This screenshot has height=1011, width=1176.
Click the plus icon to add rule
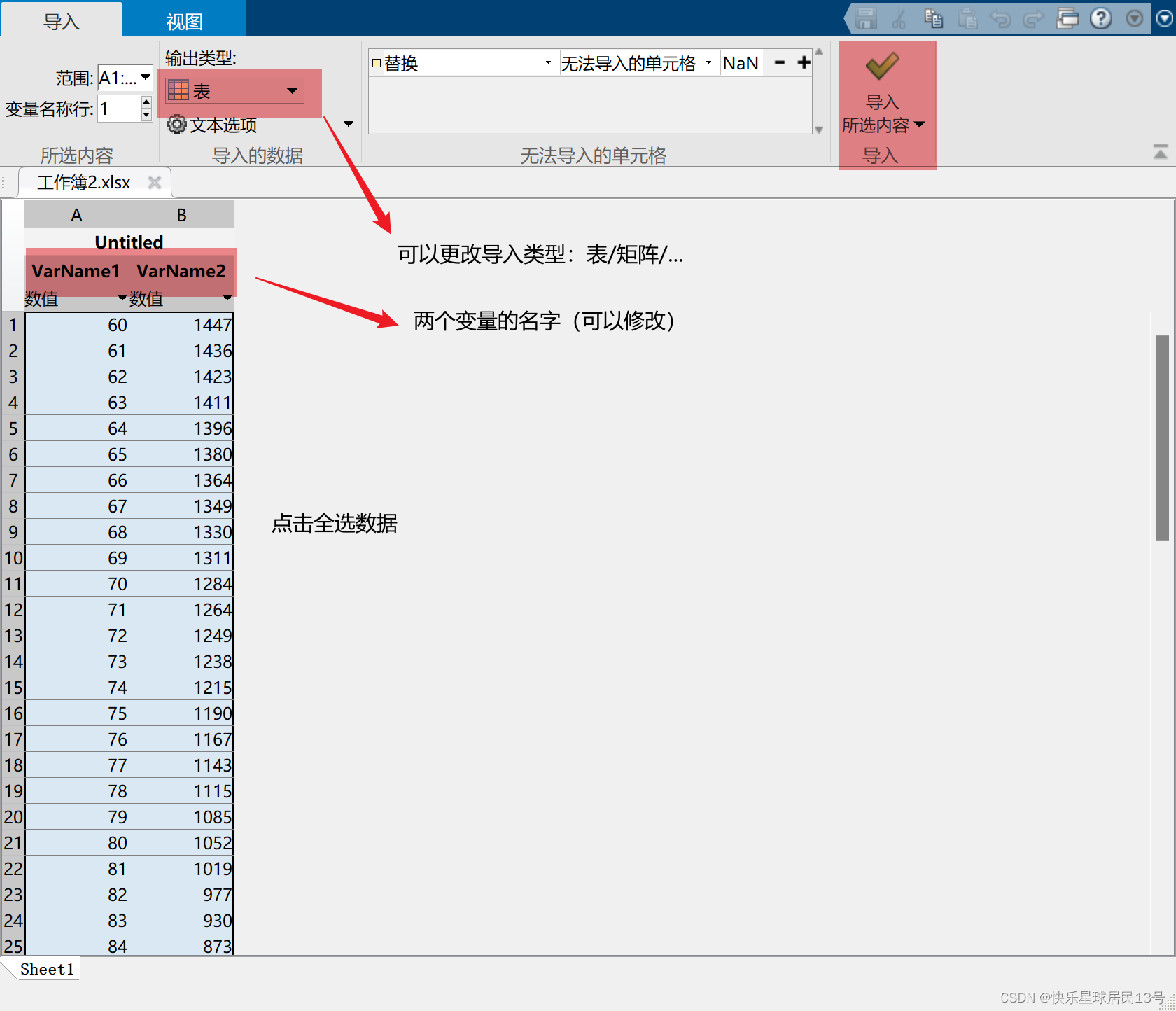click(x=804, y=63)
